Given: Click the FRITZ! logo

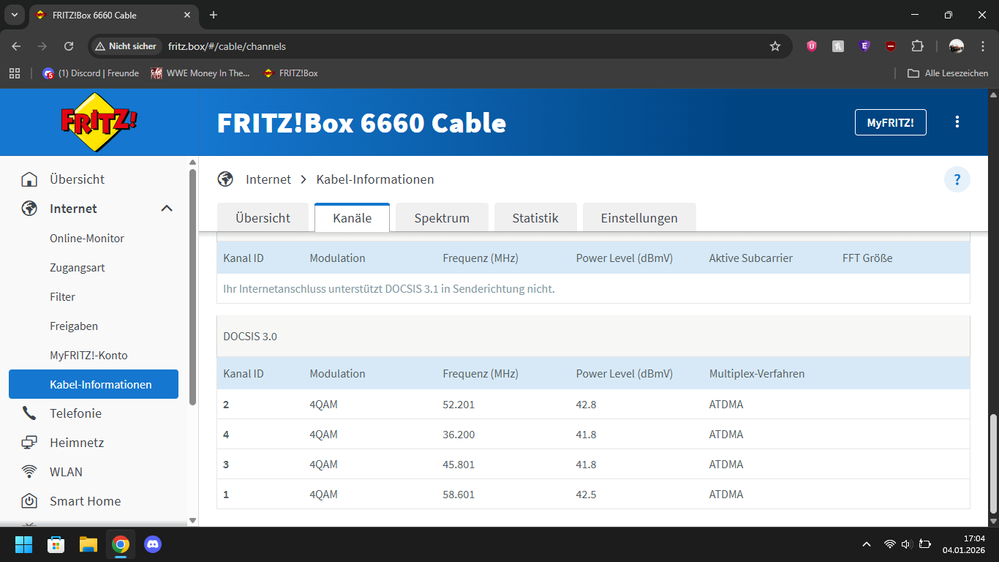Looking at the screenshot, I should 98,122.
